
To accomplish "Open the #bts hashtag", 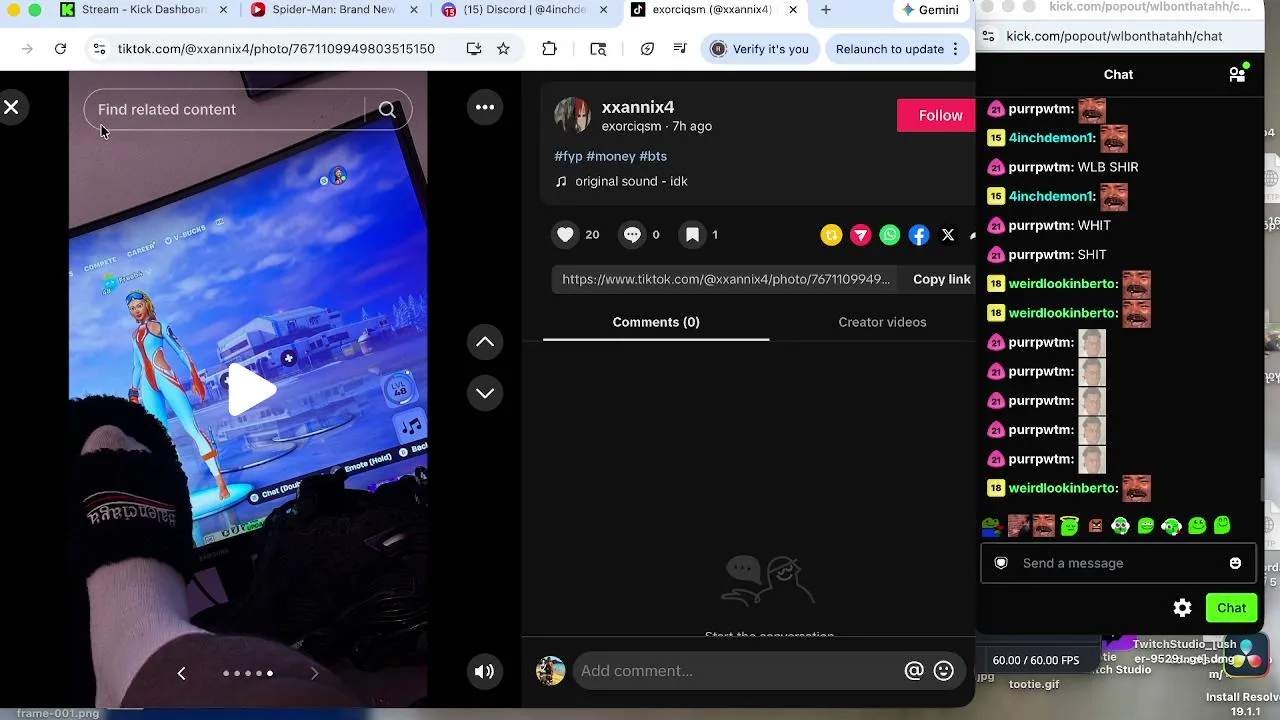I will click(653, 157).
